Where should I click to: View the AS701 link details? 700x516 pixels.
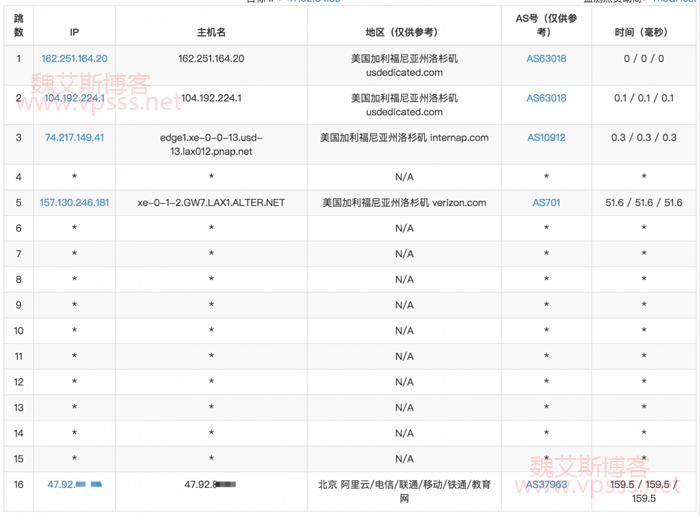tap(546, 202)
